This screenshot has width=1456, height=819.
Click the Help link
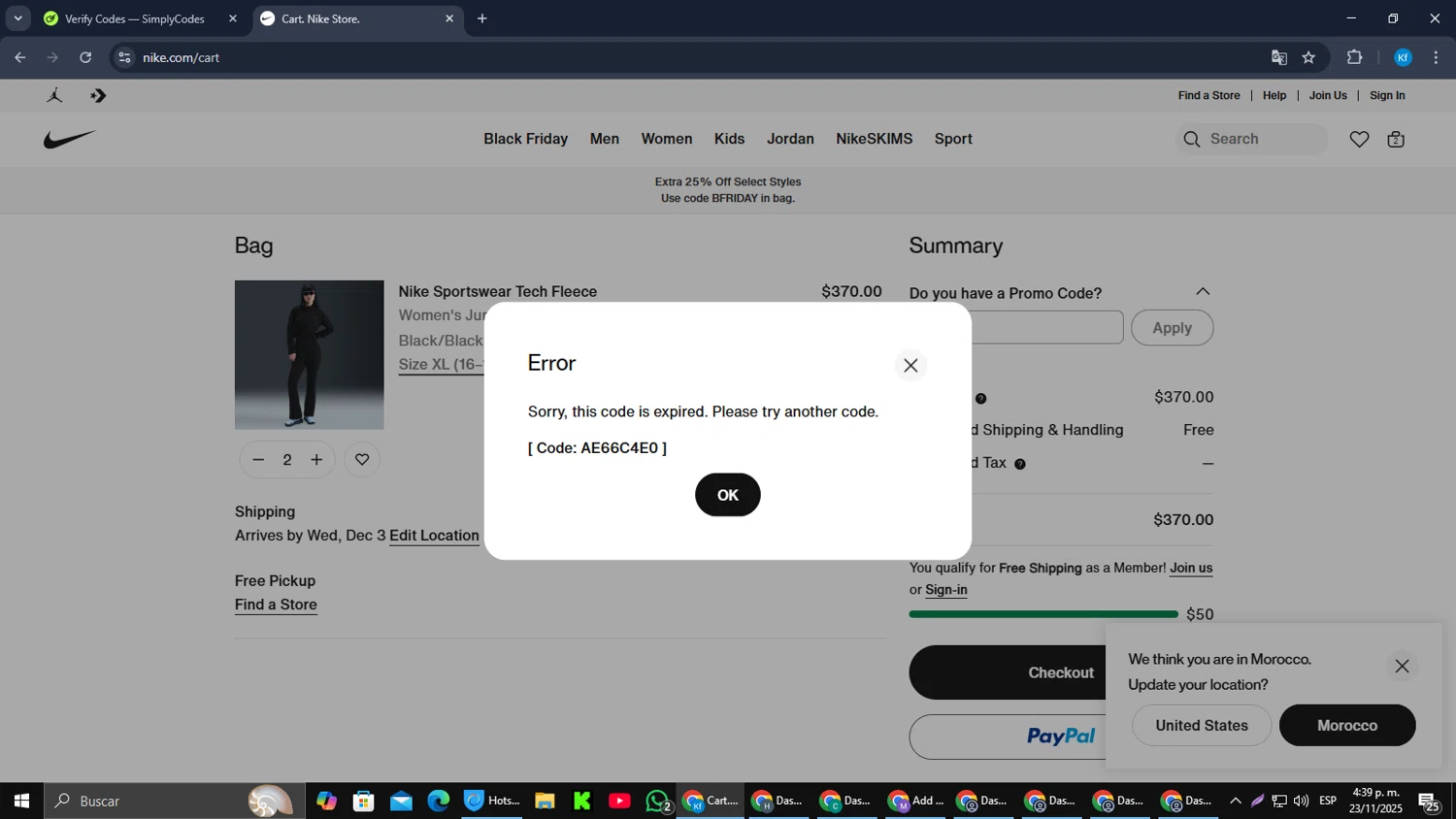click(1274, 95)
